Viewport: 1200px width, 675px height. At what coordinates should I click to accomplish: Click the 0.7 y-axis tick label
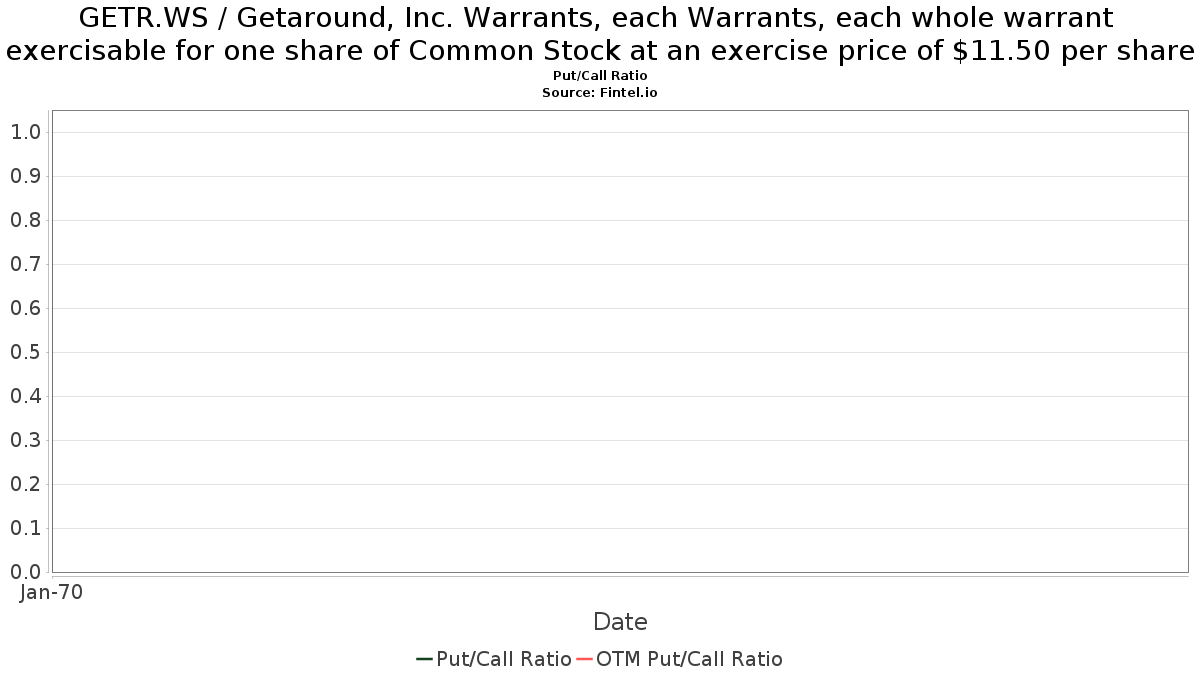25,264
